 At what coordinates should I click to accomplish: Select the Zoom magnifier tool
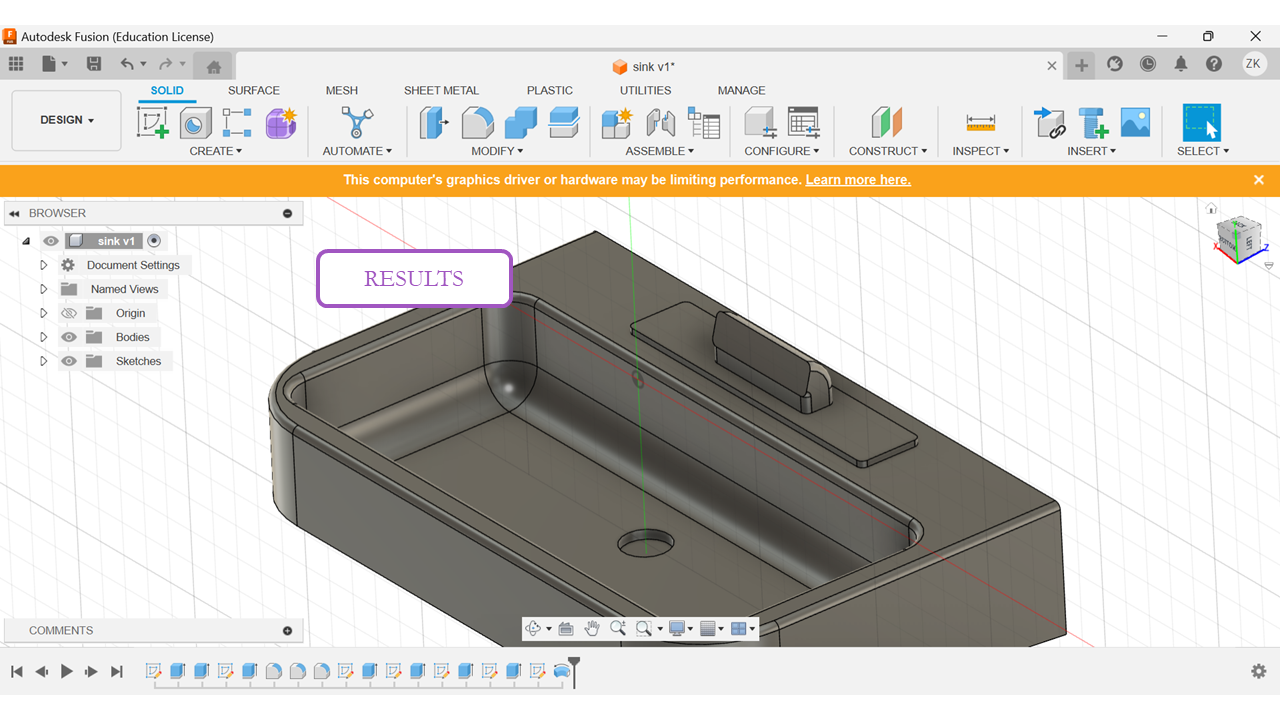(618, 628)
